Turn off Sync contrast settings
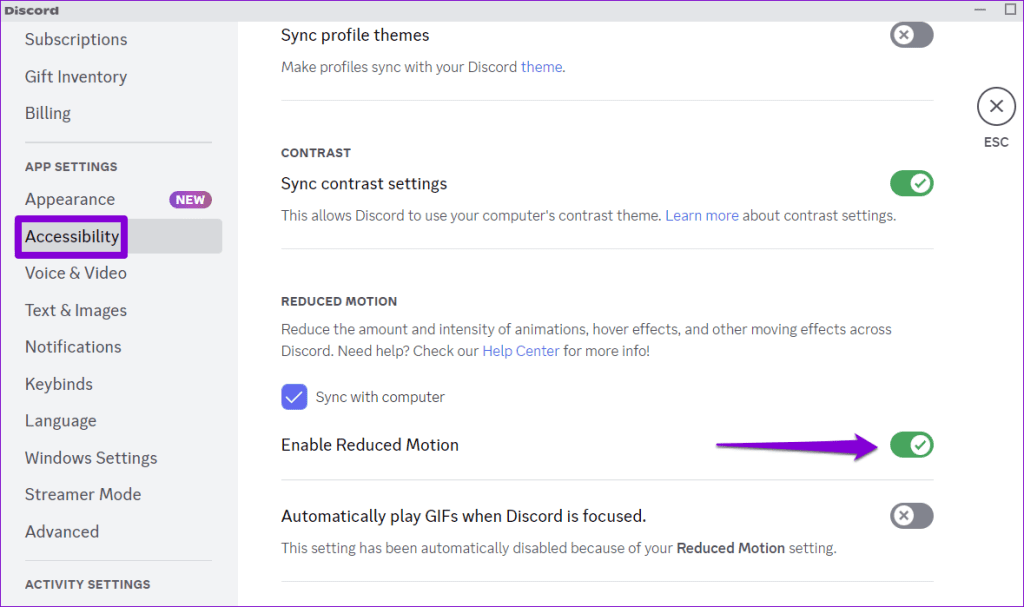 pos(911,183)
